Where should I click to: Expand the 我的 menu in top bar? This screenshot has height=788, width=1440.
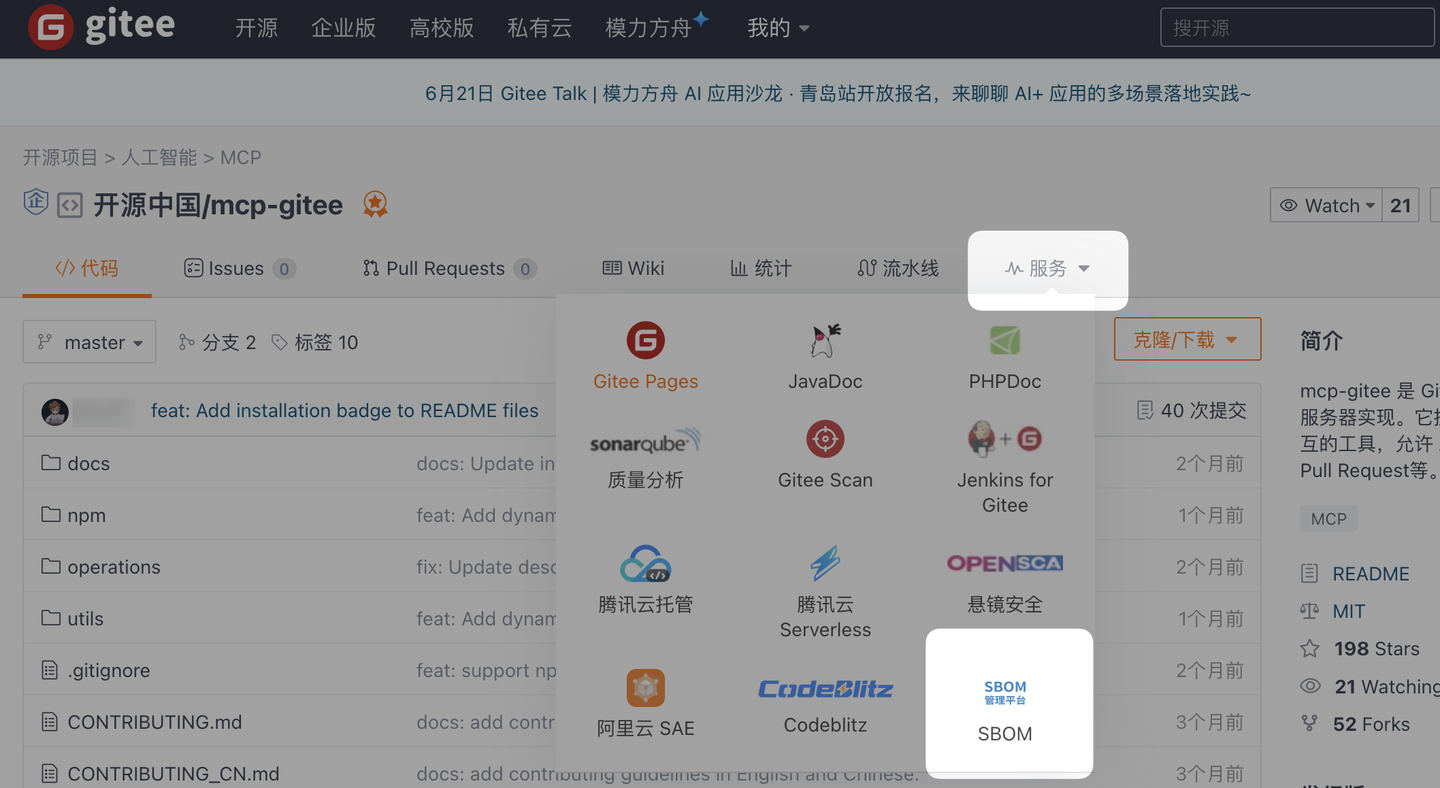pyautogui.click(x=778, y=28)
